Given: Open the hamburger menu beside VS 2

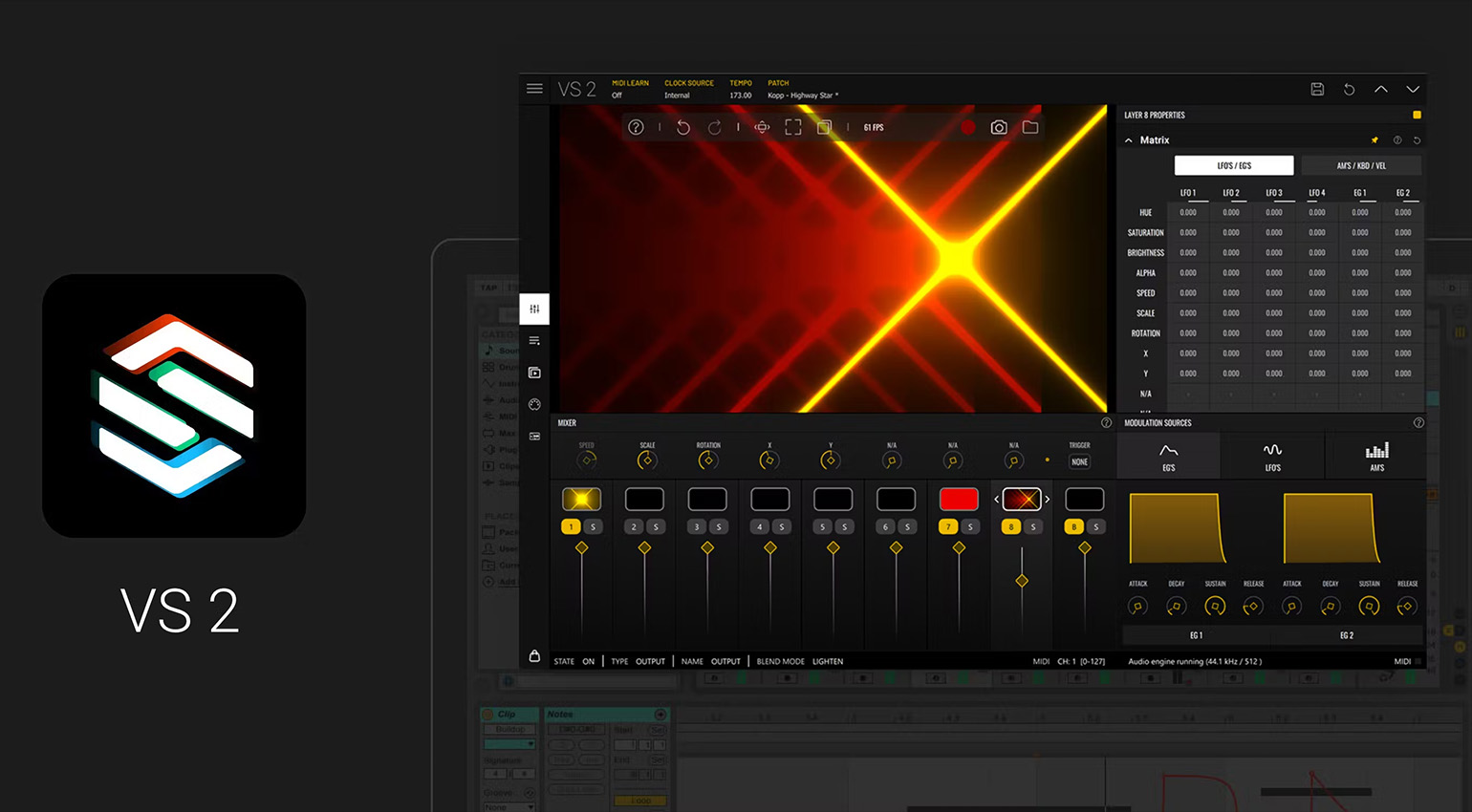Looking at the screenshot, I should [534, 89].
